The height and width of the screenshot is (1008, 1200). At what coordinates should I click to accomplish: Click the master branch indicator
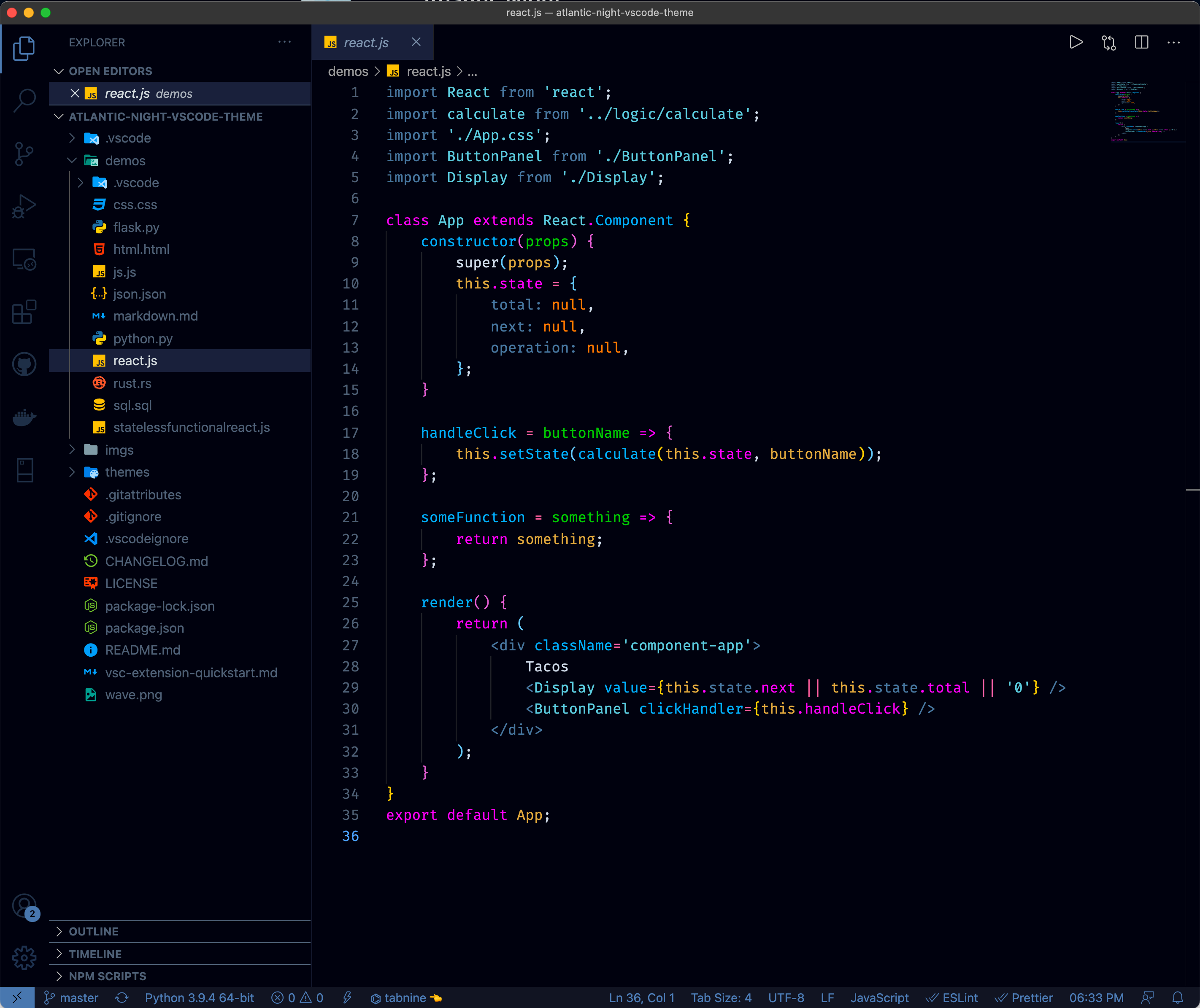(x=71, y=998)
